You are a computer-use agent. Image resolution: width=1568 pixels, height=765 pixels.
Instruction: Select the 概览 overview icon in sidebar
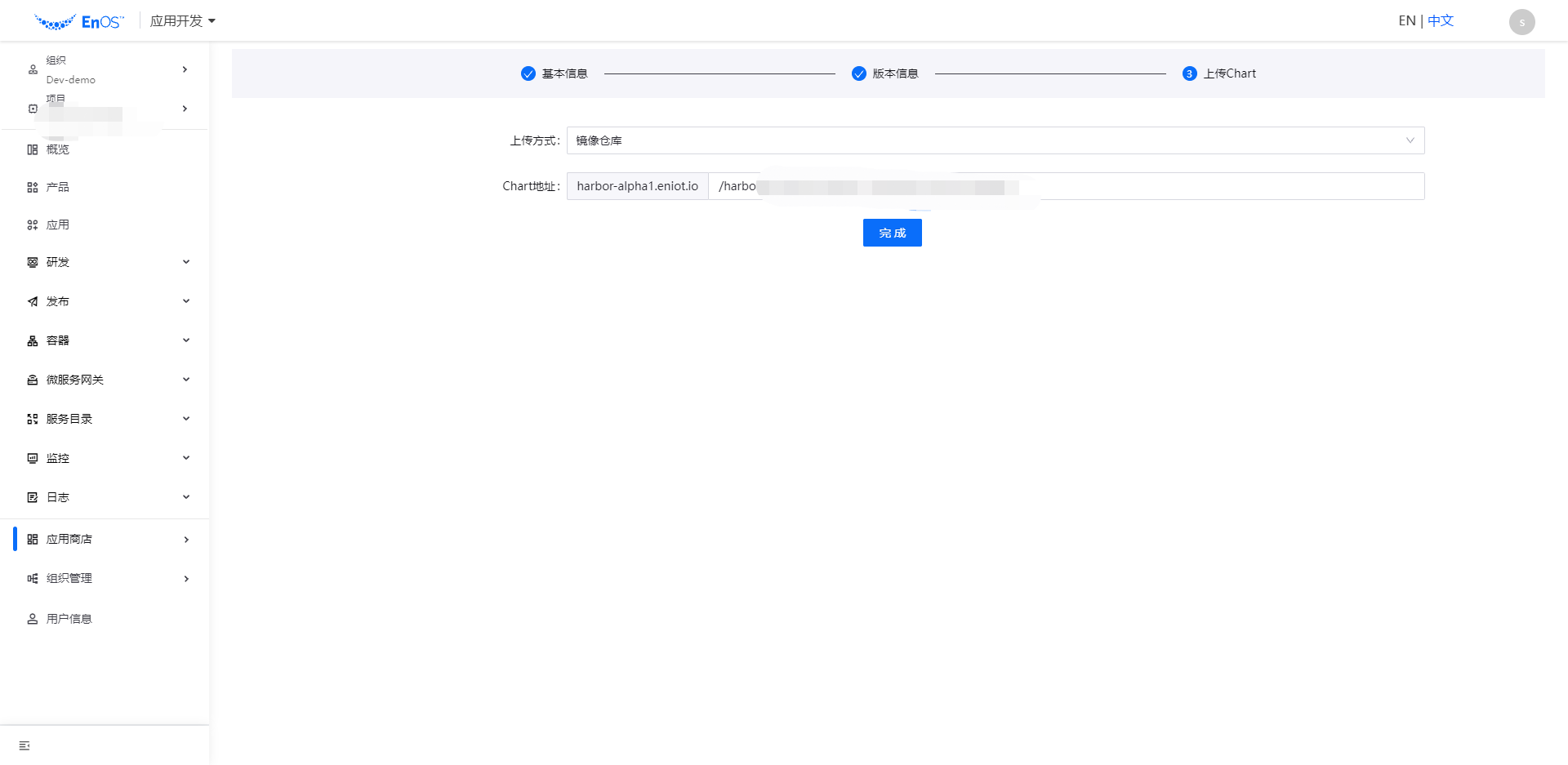(32, 149)
